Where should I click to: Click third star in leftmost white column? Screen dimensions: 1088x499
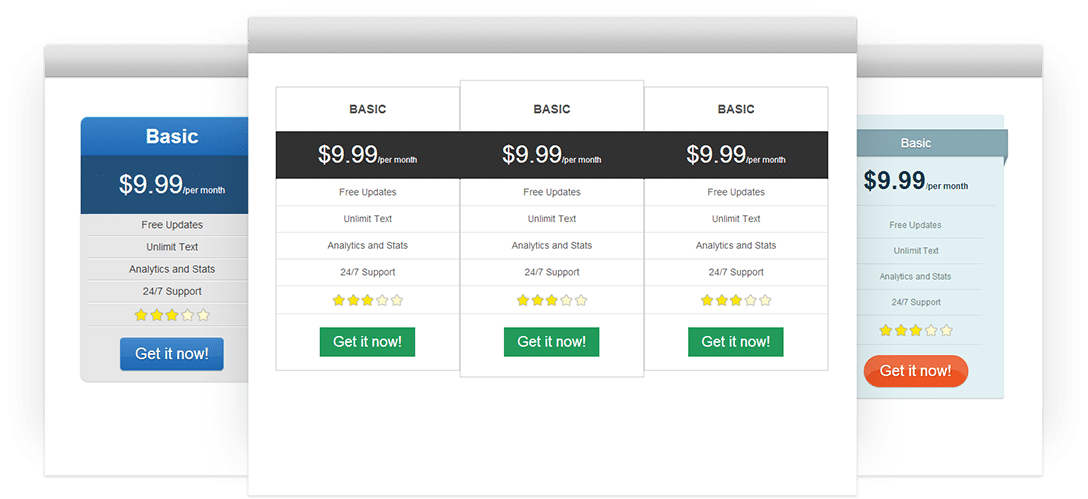368,301
